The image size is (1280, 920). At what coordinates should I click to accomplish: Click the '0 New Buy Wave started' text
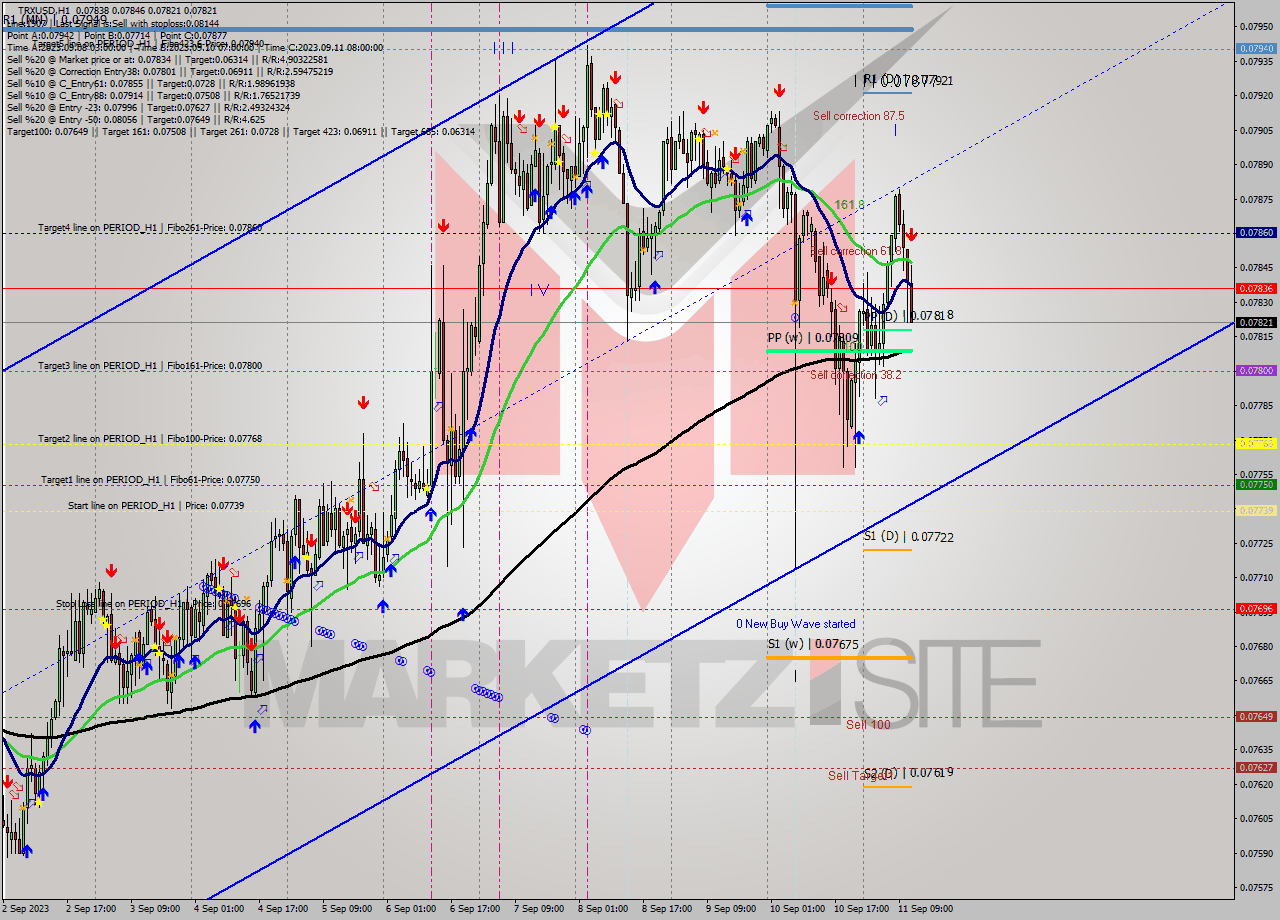pos(796,624)
